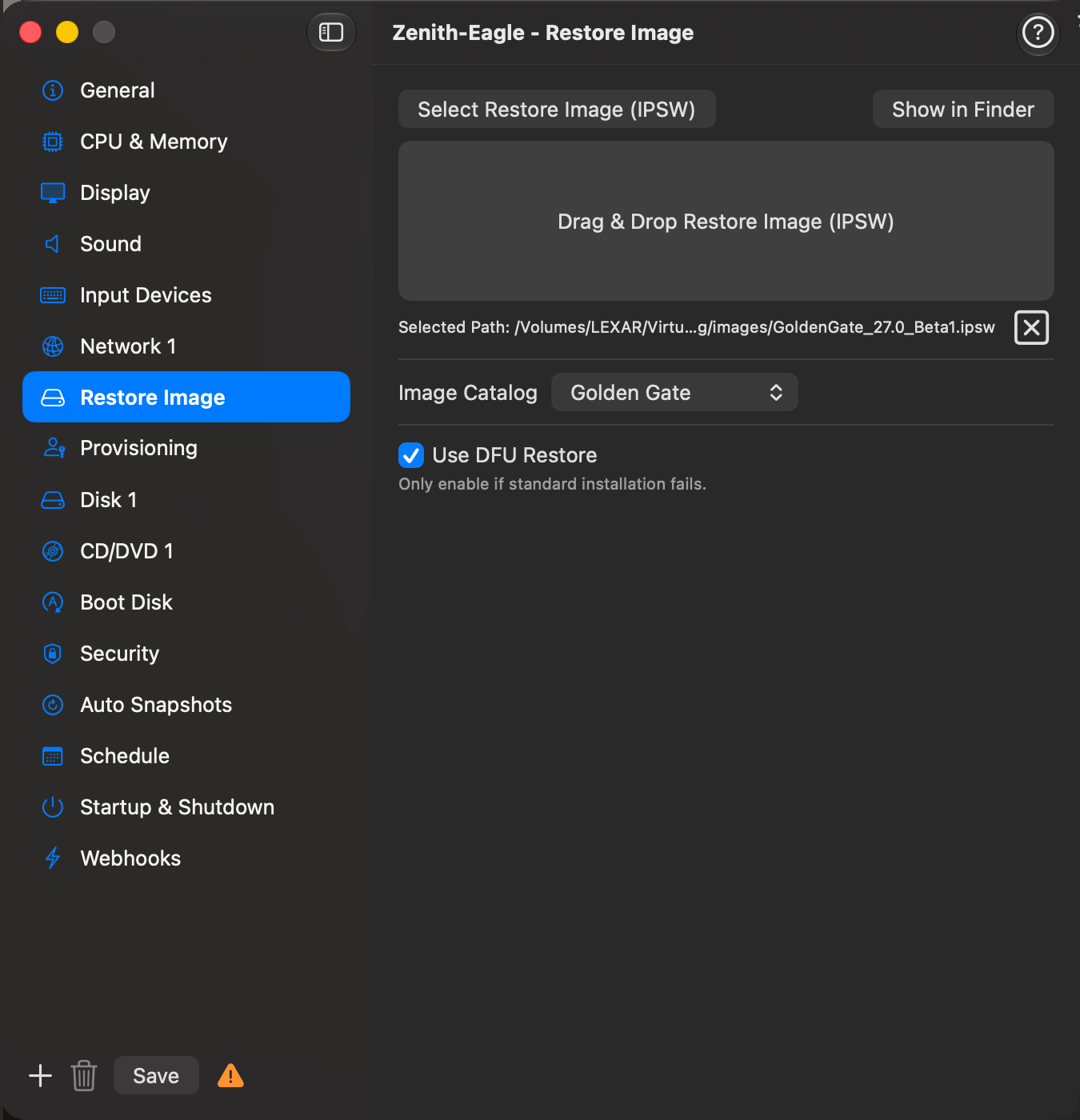Click the Security shield icon

pos(53,654)
